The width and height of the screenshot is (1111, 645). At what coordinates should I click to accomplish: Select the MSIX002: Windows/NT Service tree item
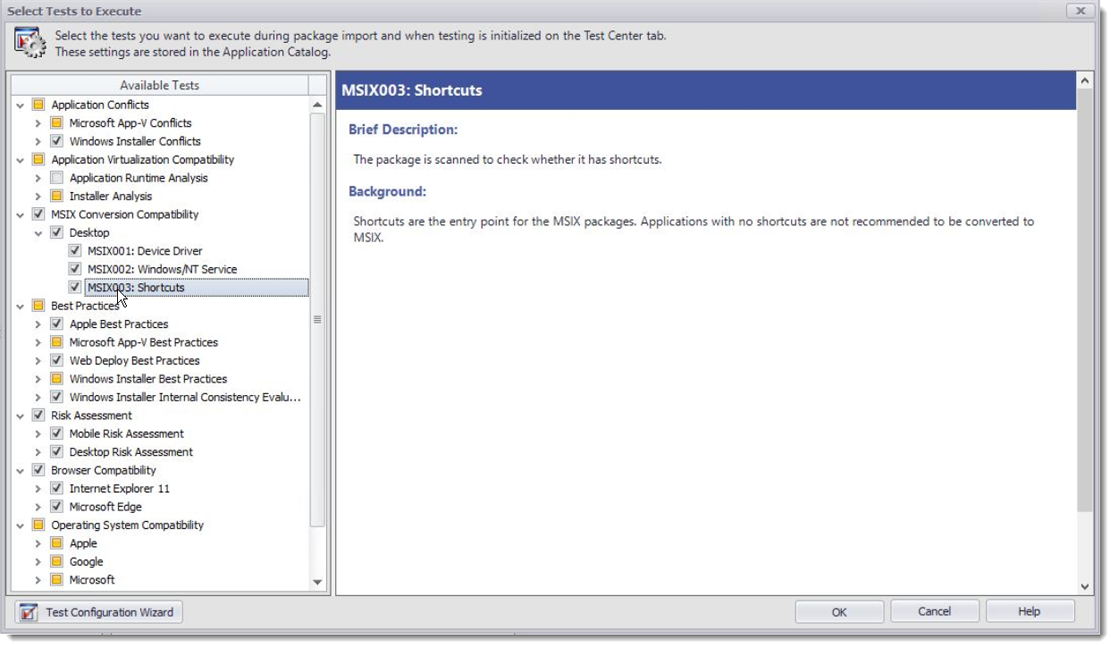point(160,268)
